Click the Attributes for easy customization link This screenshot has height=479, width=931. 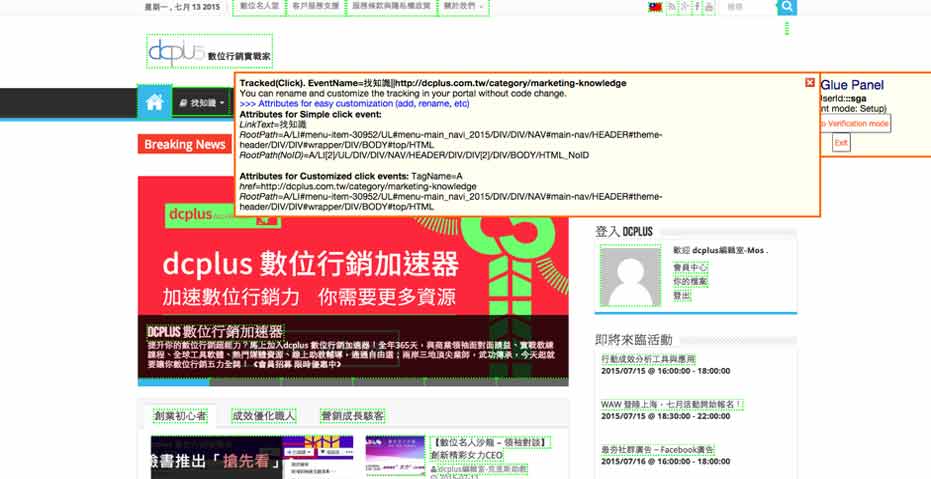(x=354, y=104)
